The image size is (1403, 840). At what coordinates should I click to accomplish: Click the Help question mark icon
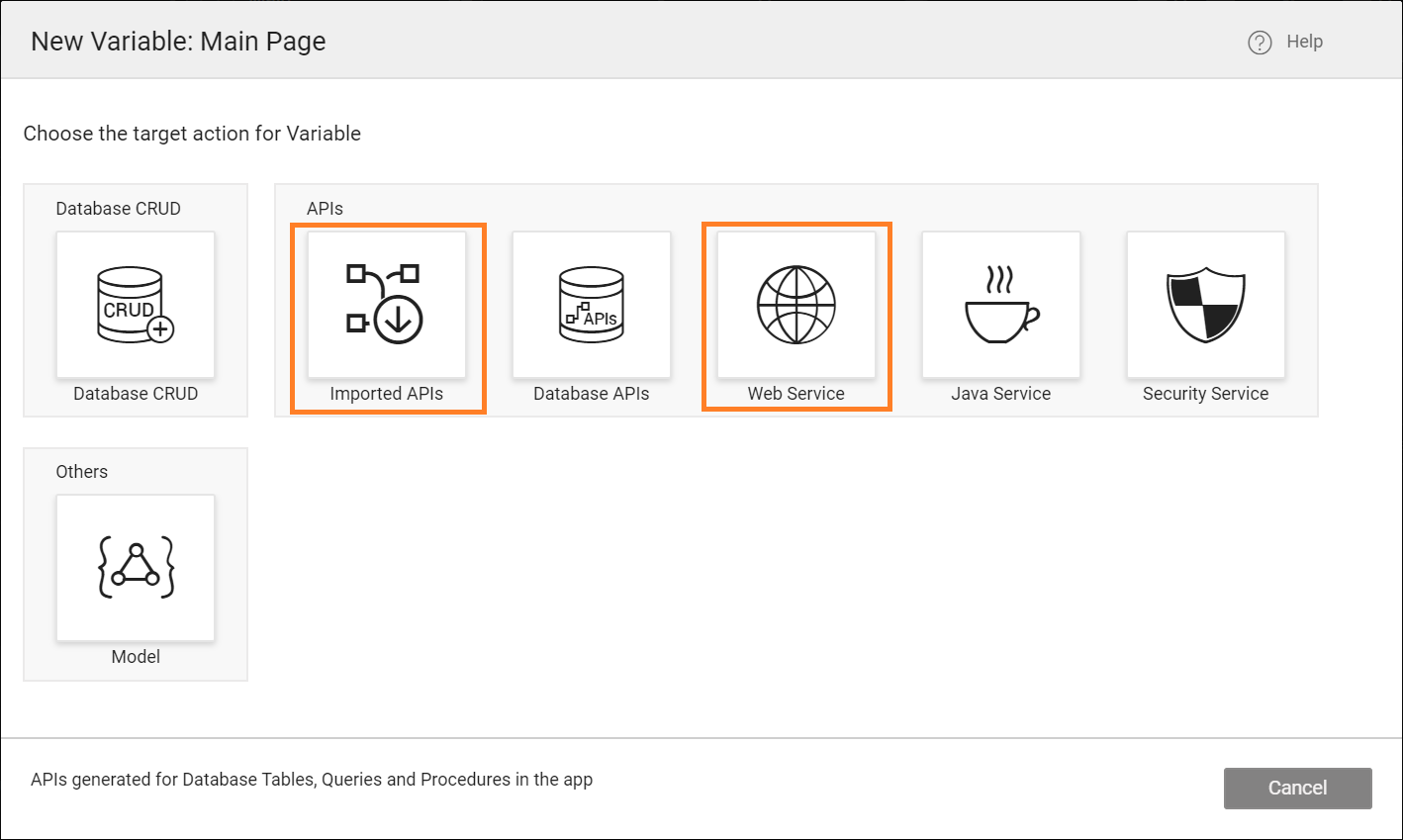click(1259, 42)
